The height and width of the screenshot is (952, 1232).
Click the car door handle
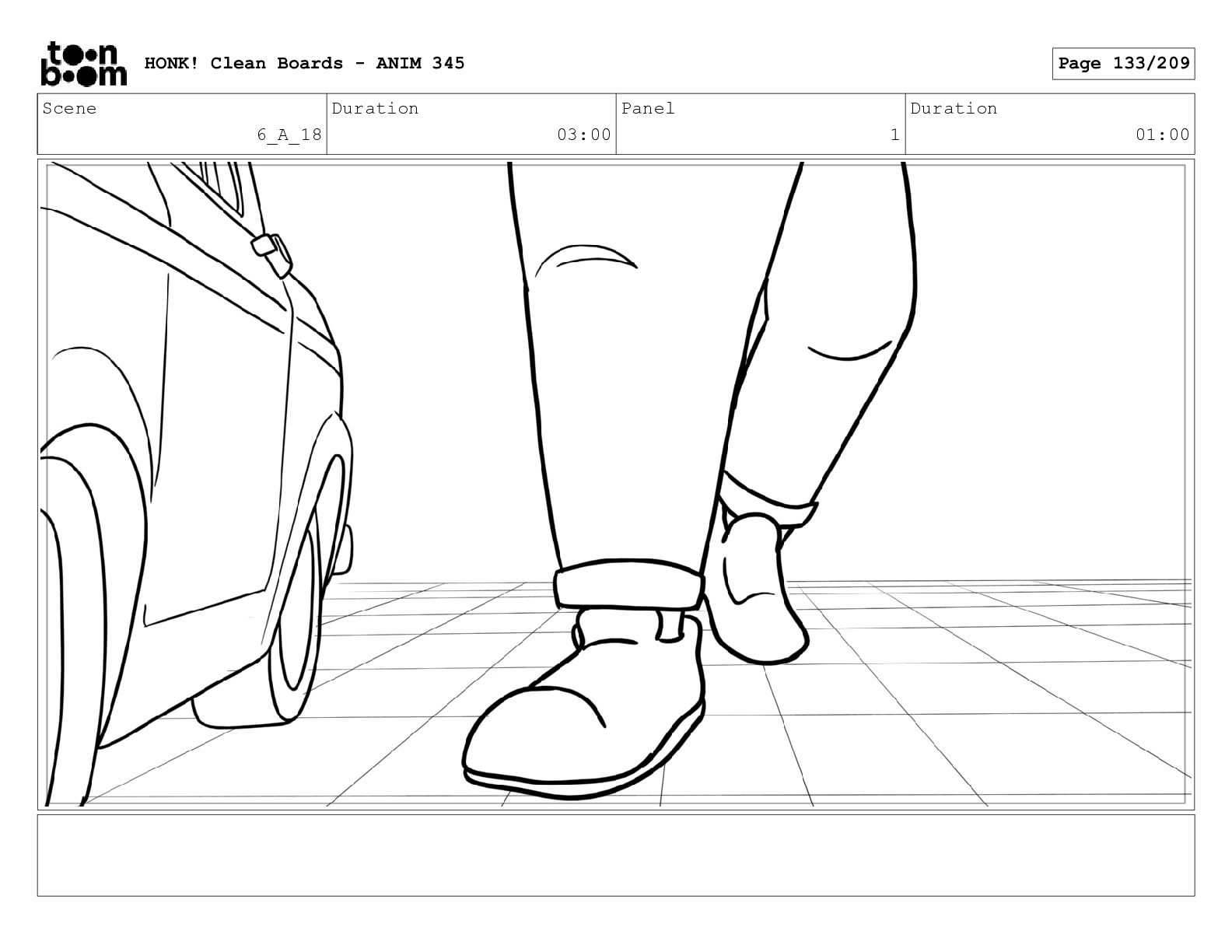[x=271, y=254]
